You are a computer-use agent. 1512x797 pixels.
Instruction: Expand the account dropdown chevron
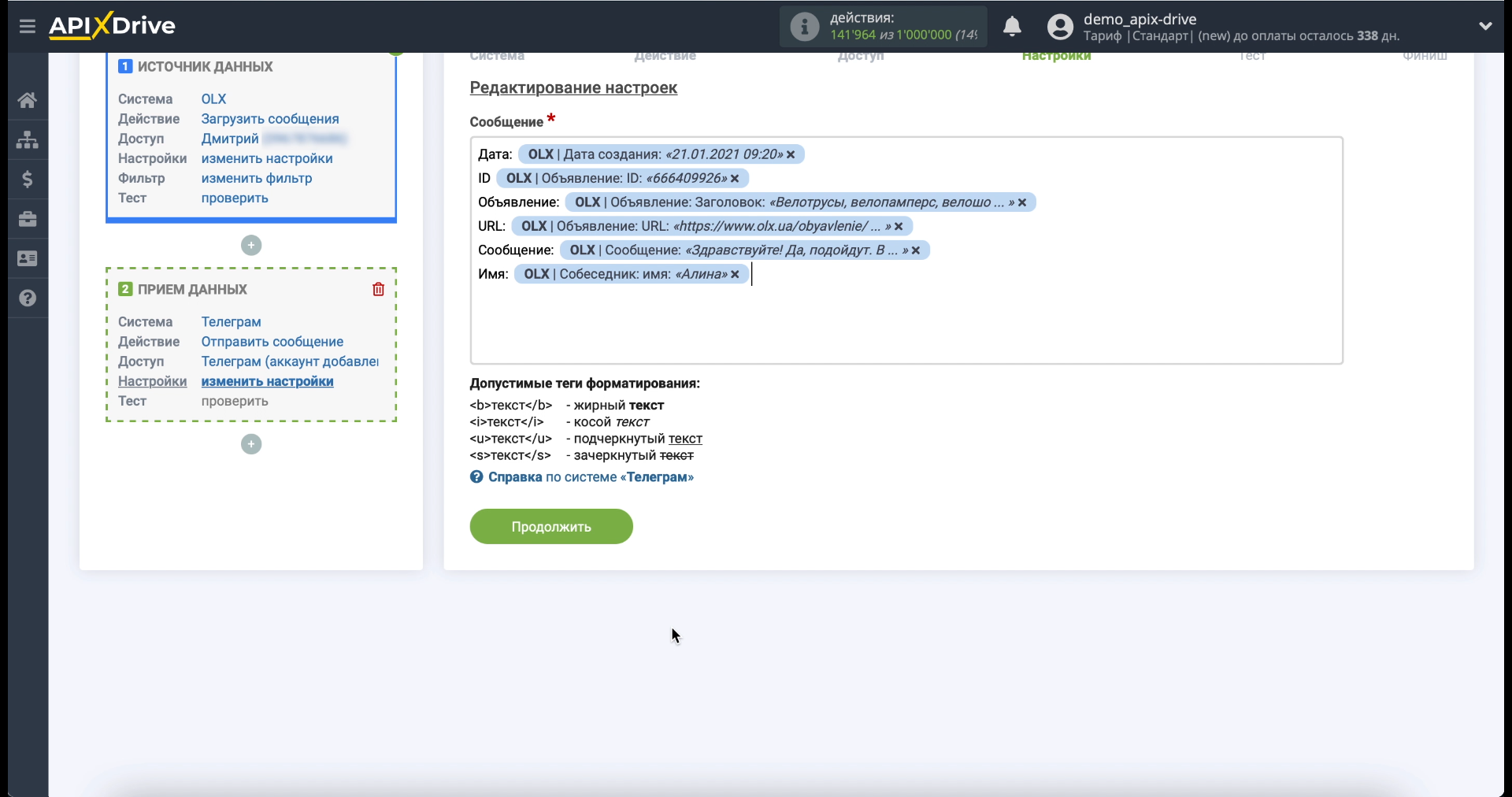tap(1485, 26)
